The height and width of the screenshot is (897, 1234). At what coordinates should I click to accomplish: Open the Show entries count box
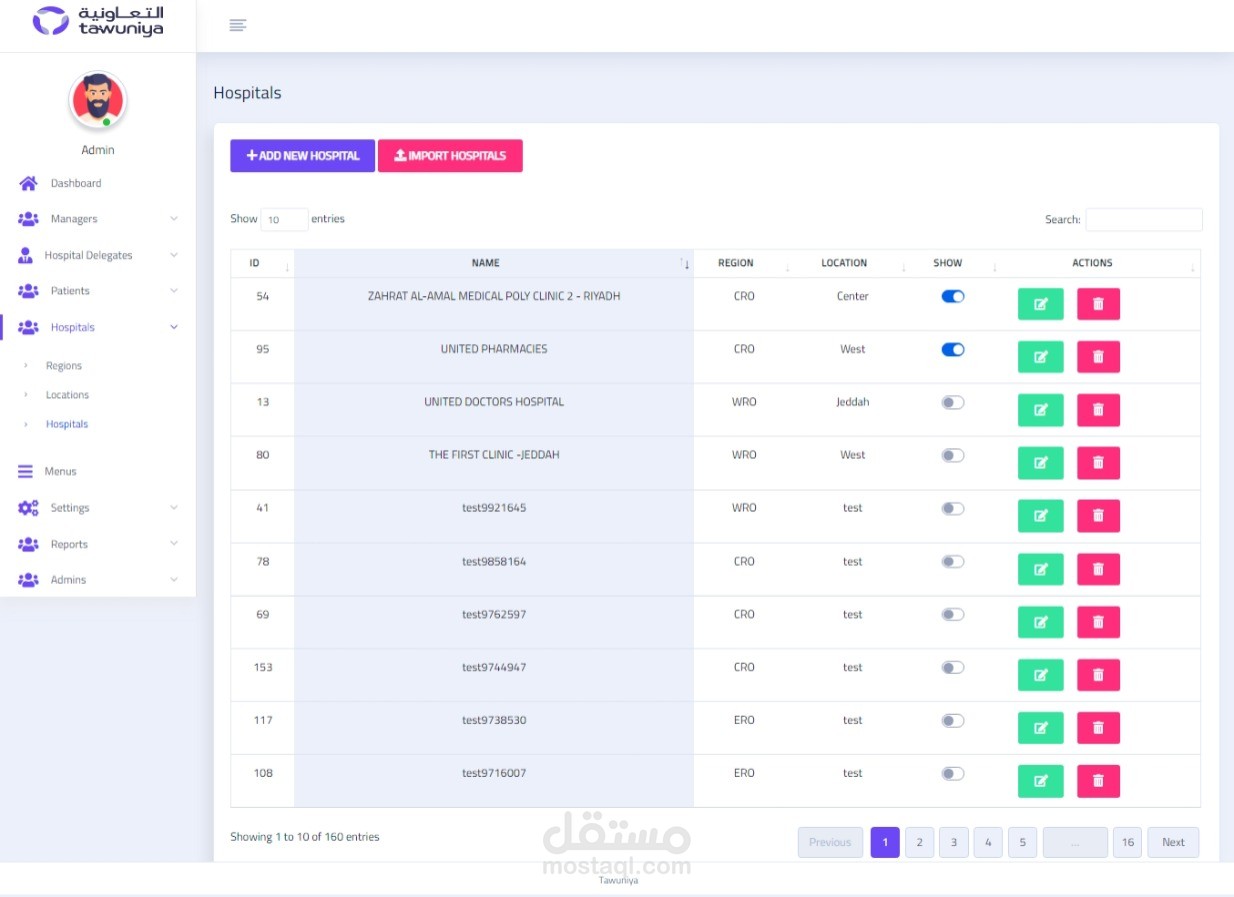click(284, 220)
